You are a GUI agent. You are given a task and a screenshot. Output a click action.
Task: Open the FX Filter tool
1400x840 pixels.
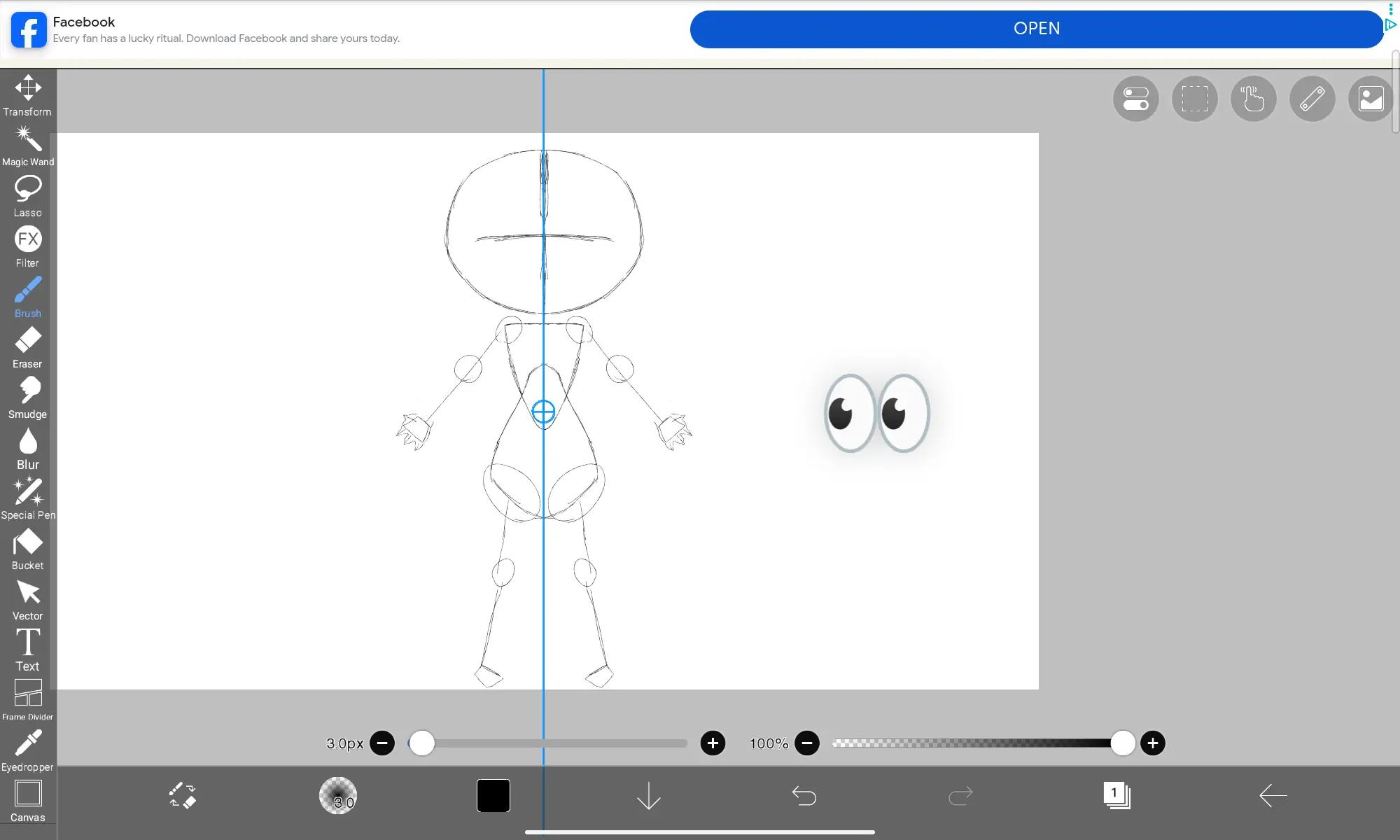coord(28,247)
